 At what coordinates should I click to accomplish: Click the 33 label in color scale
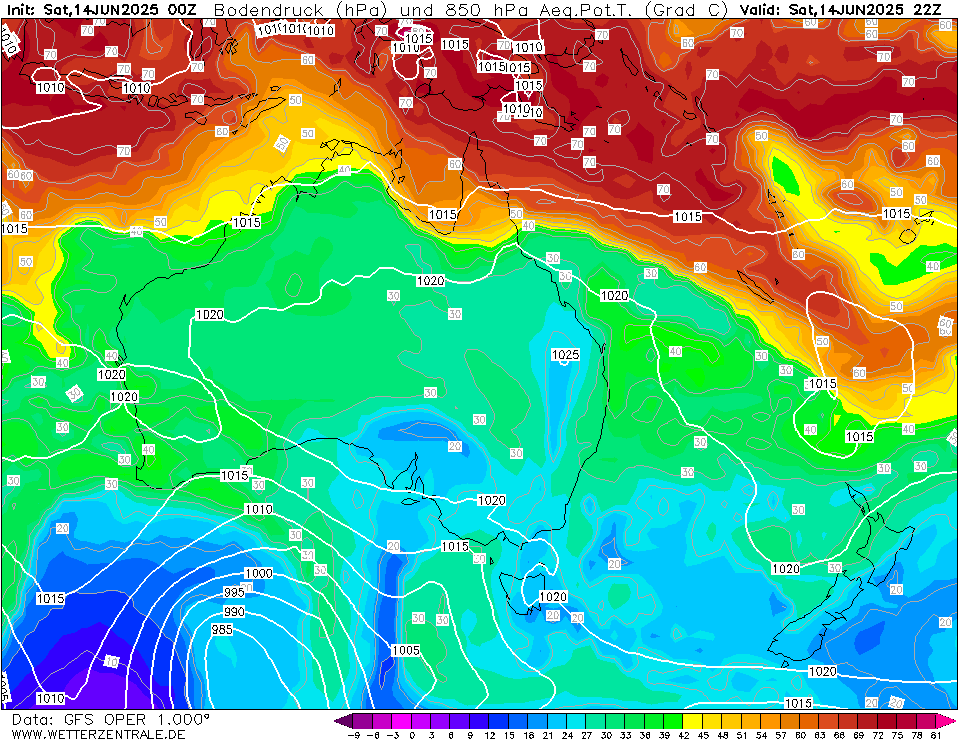click(625, 735)
